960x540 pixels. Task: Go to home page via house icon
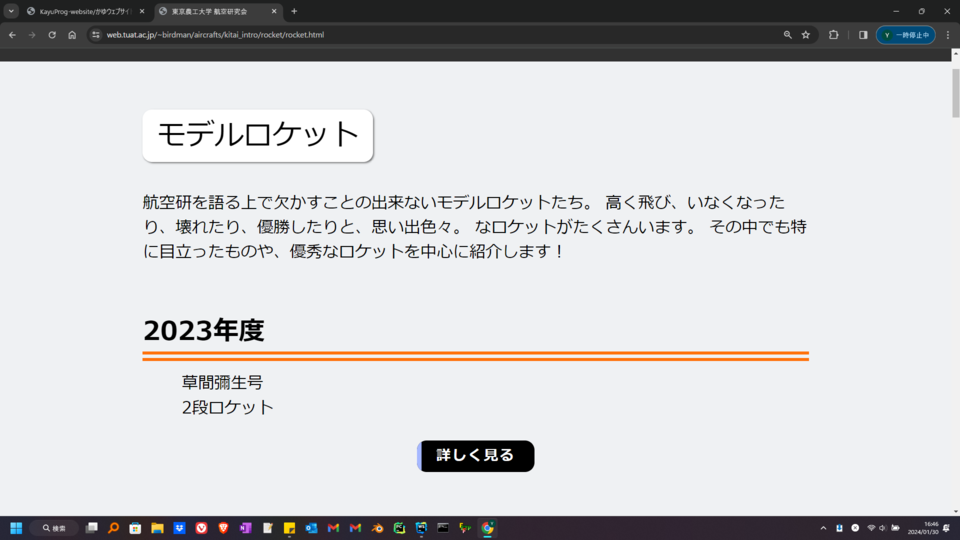click(x=72, y=35)
